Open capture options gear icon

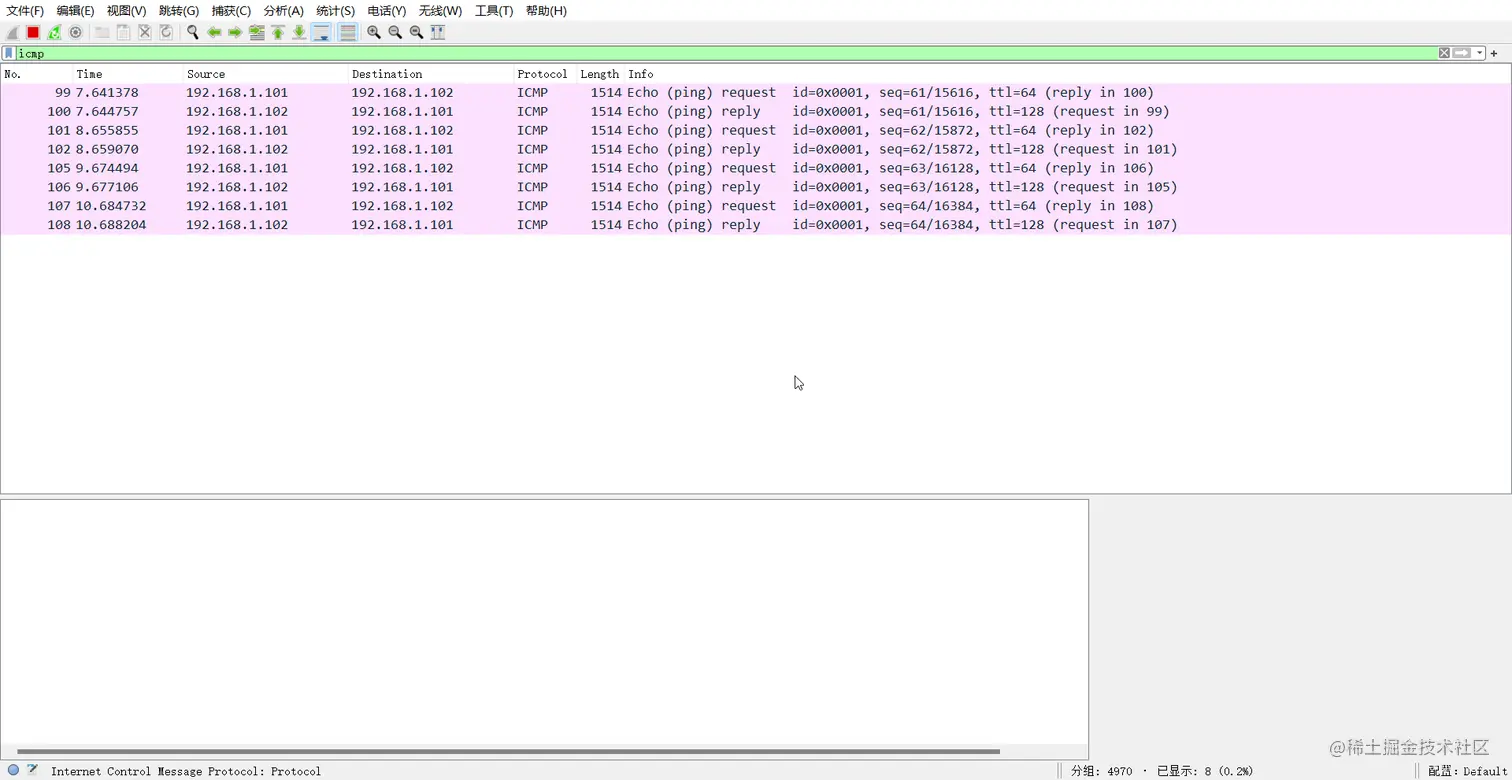pyautogui.click(x=75, y=32)
